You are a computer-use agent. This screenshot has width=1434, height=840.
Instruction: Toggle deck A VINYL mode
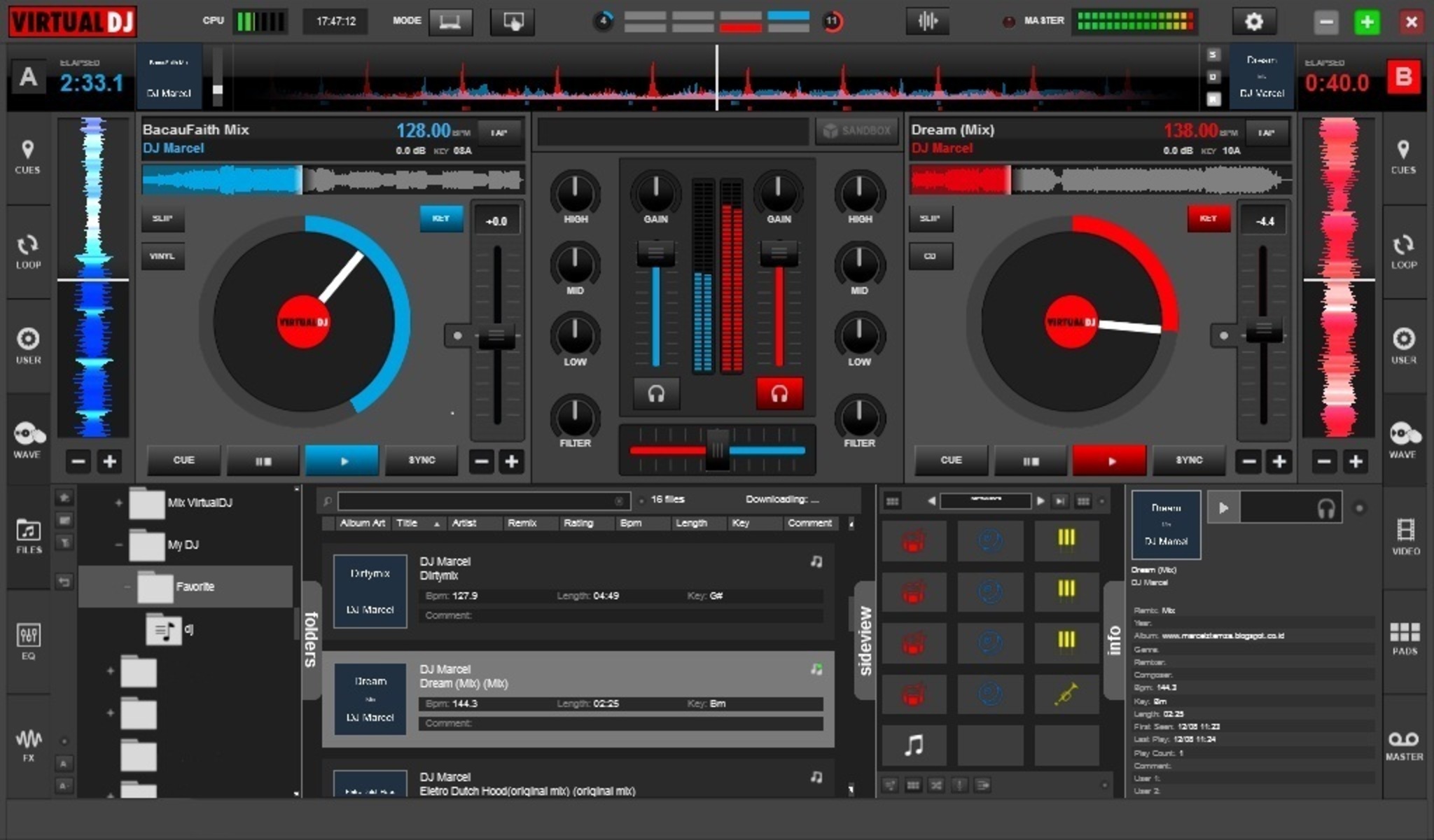click(x=162, y=256)
